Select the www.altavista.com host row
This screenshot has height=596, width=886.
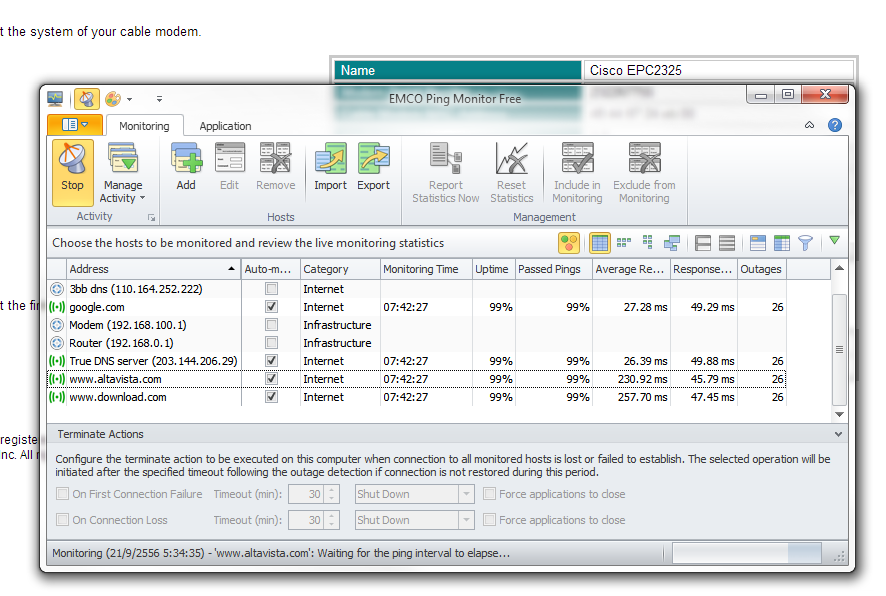coord(115,379)
